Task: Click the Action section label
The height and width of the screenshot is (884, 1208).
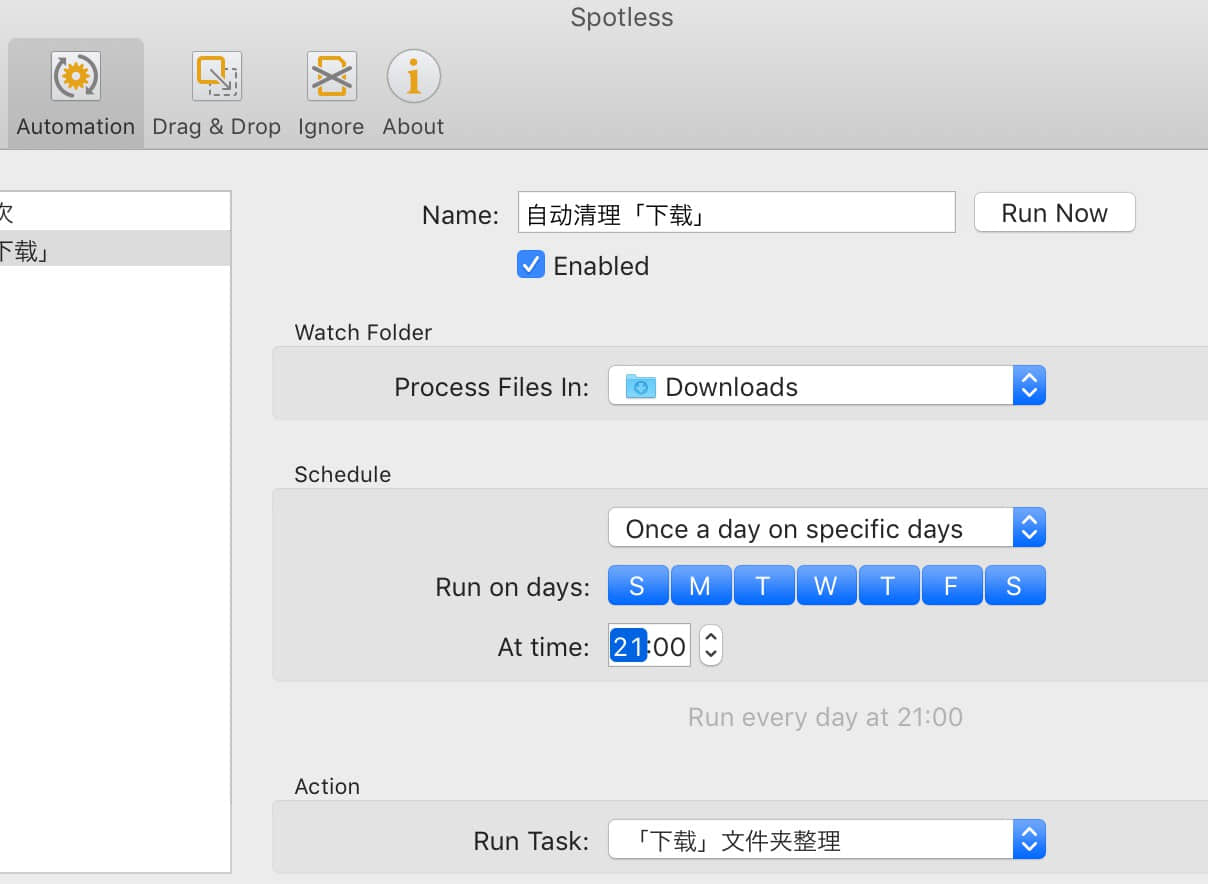Action: click(x=327, y=786)
